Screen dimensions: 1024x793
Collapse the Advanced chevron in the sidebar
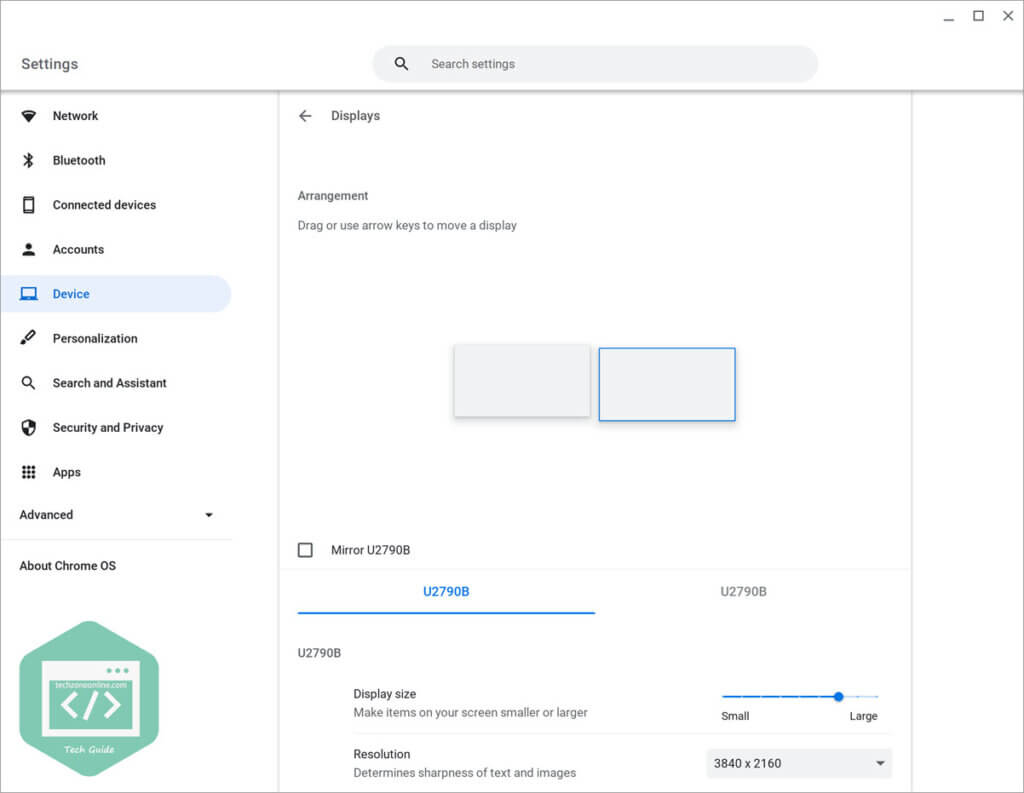[208, 514]
